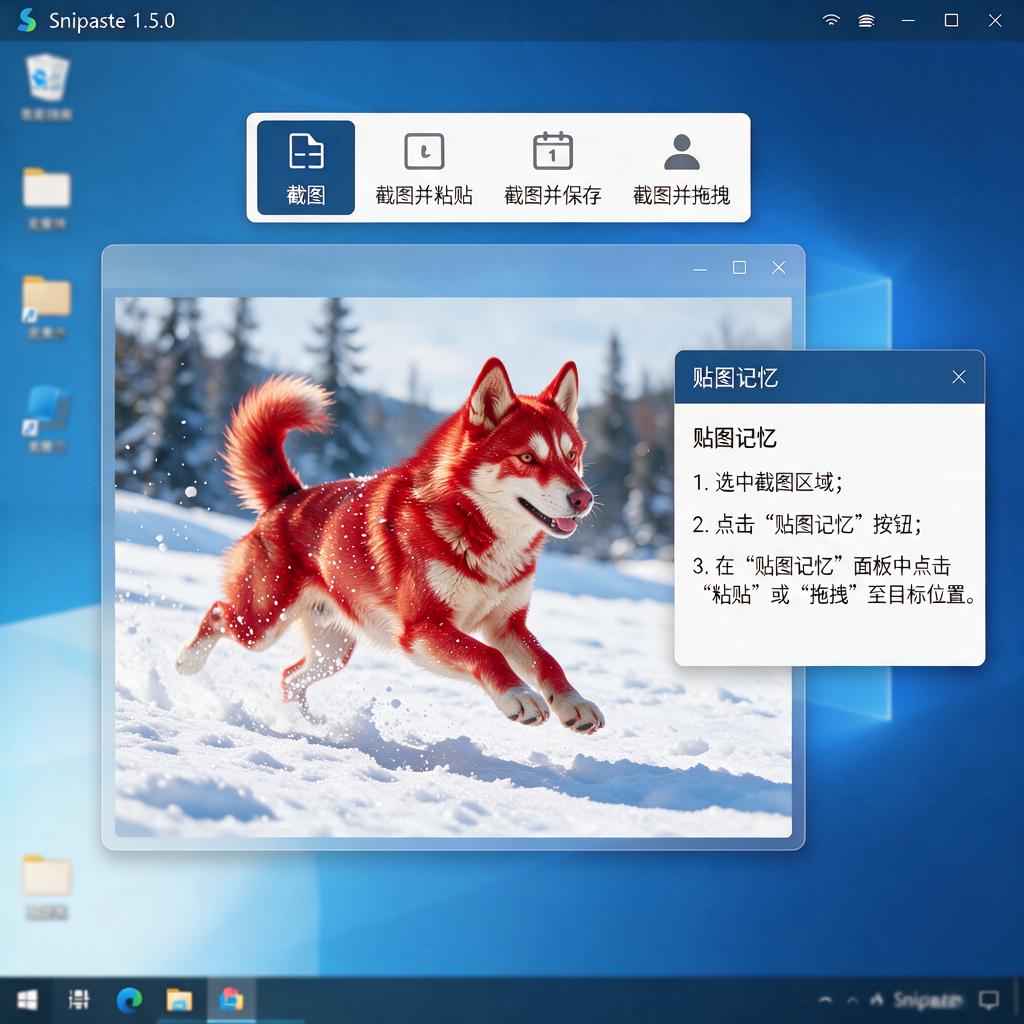Screen dimensions: 1024x1024
Task: Click the Snipaste tray label
Action: pyautogui.click(x=927, y=1000)
